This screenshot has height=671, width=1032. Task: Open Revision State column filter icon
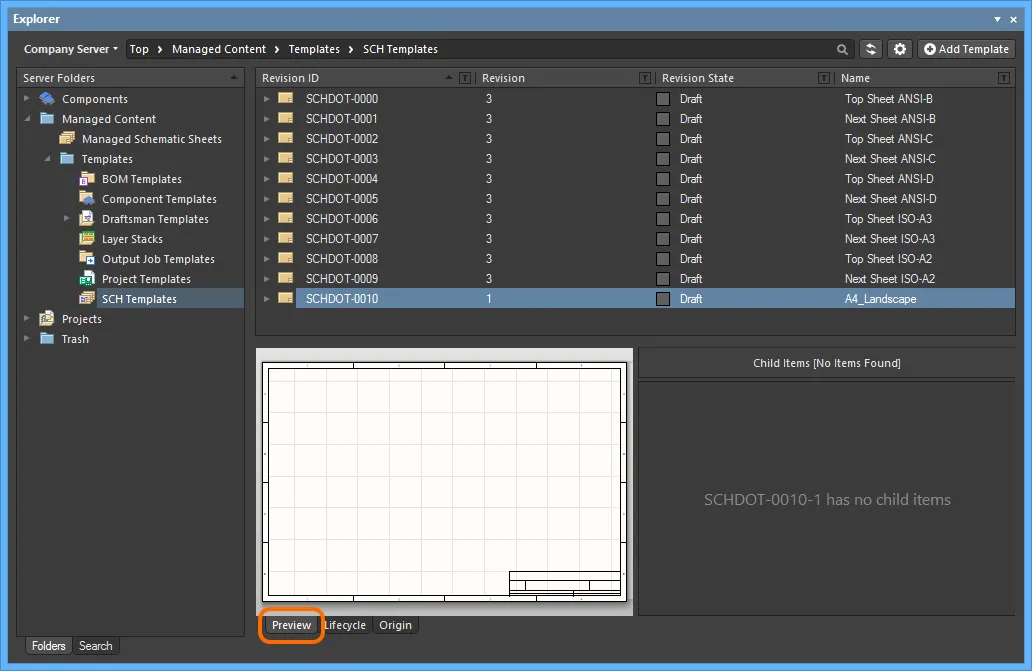[823, 78]
